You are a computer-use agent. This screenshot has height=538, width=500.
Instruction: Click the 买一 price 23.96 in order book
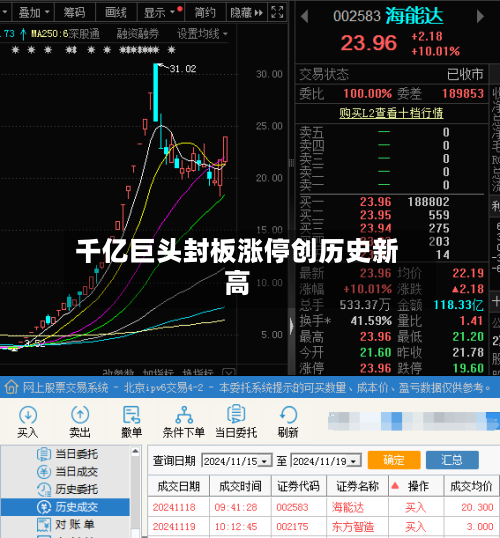[x=375, y=202]
